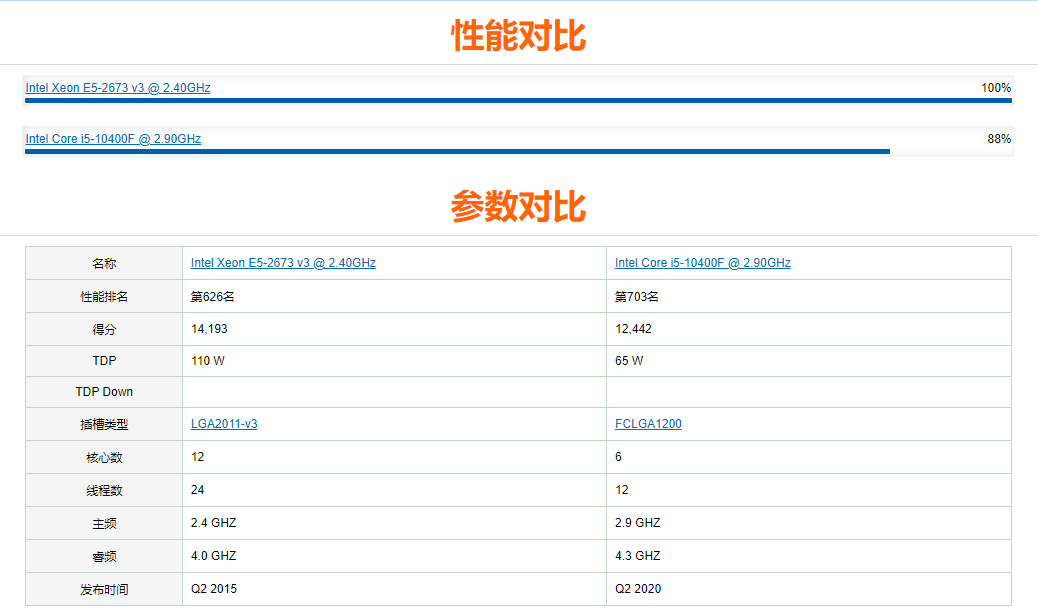Click the 4.0 GHZ turbo frequency value
The image size is (1038, 611).
pos(213,556)
